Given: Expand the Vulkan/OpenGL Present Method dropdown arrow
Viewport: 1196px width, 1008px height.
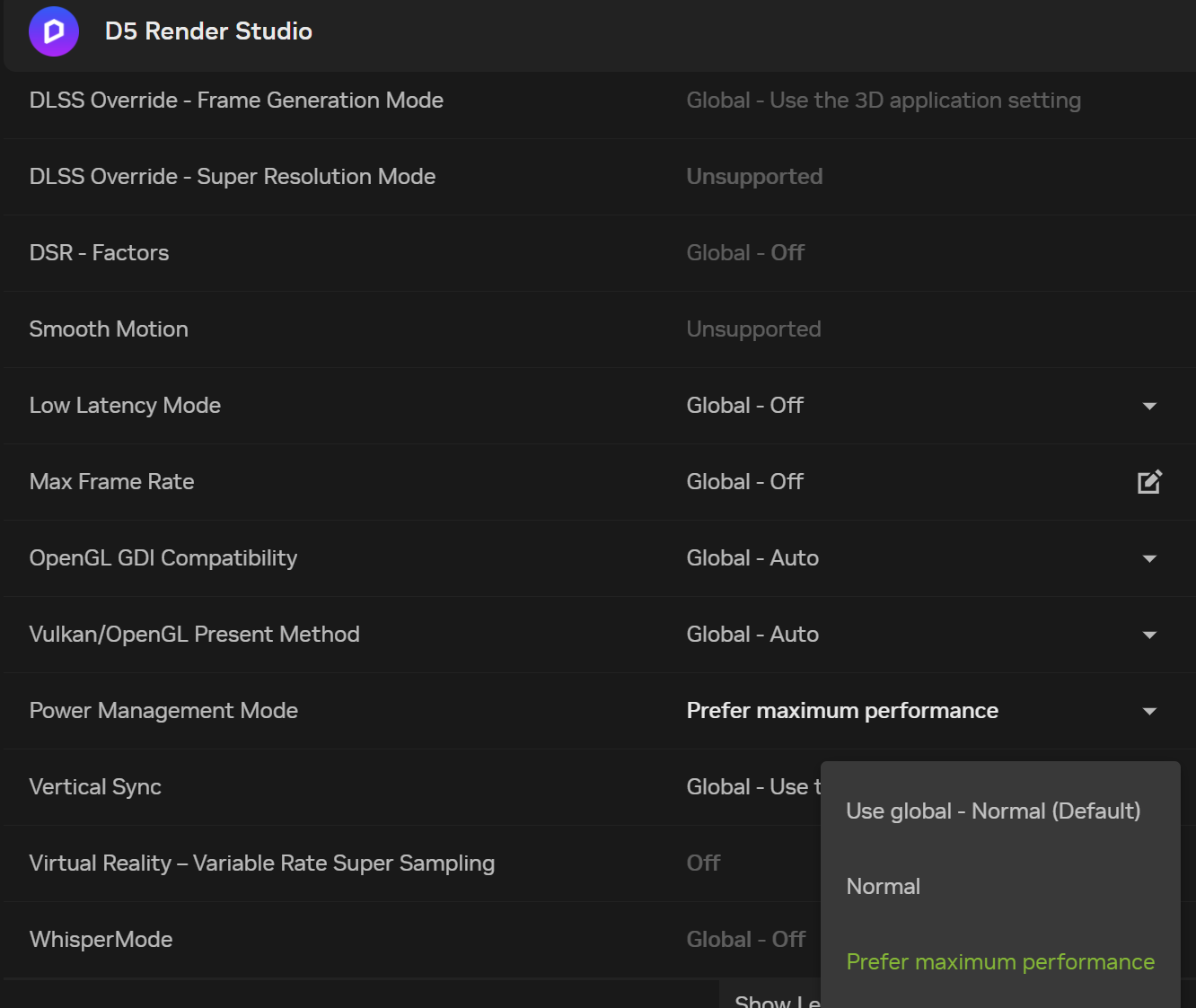Looking at the screenshot, I should pyautogui.click(x=1149, y=635).
